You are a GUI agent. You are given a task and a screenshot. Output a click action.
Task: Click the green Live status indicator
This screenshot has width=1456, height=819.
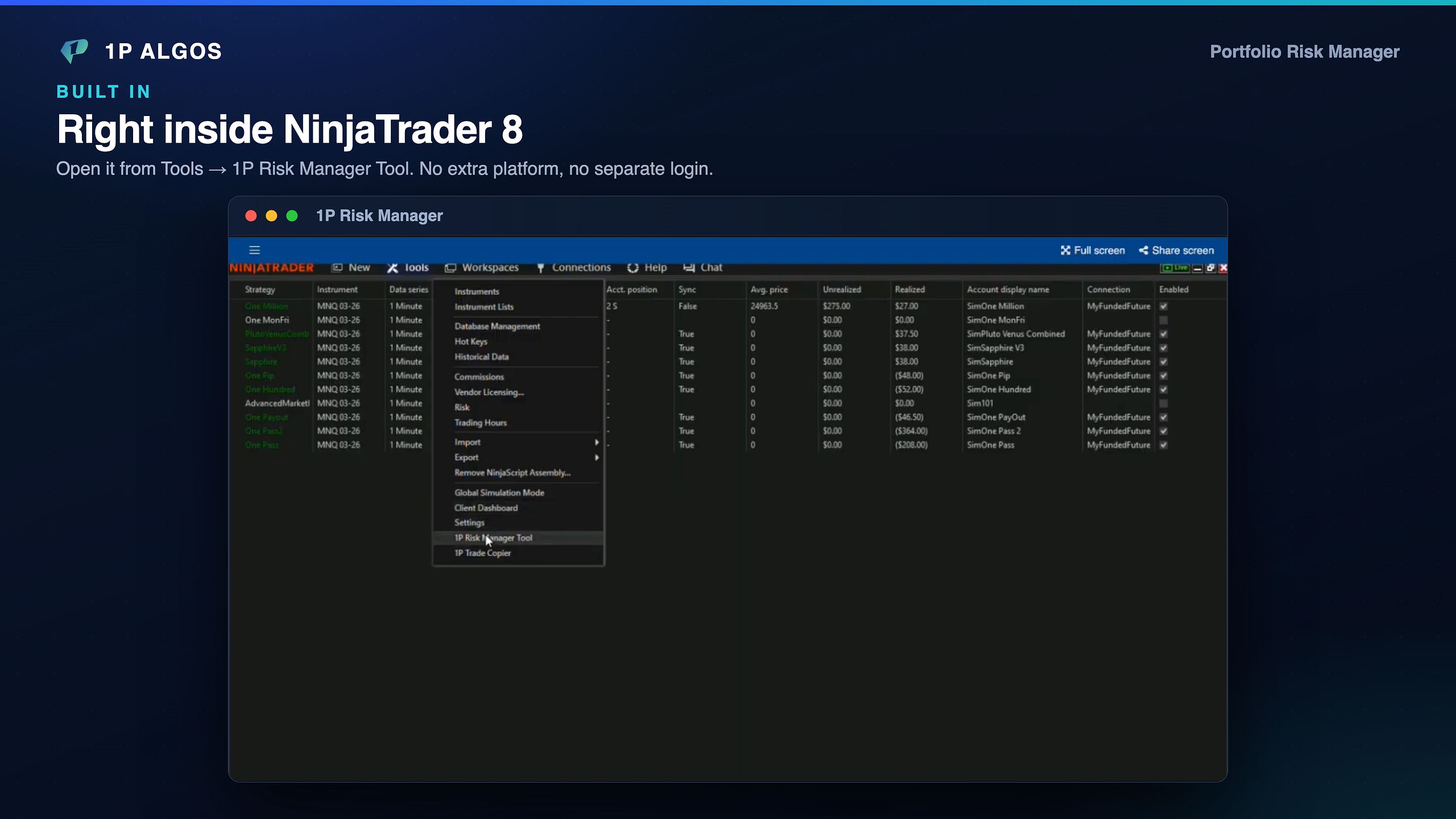click(x=1175, y=268)
